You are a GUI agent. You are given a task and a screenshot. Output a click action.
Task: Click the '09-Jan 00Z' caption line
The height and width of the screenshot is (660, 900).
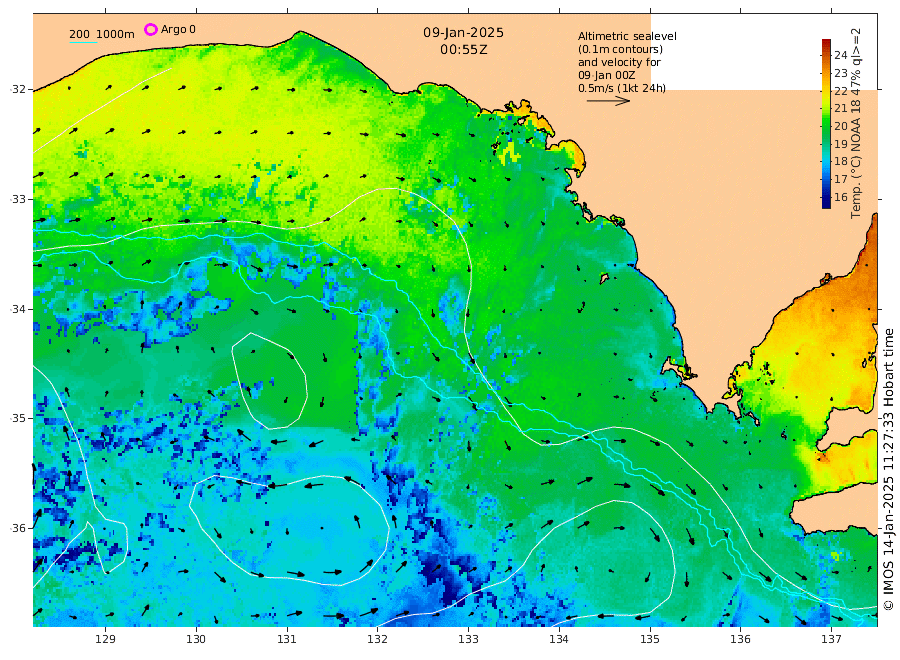[606, 75]
